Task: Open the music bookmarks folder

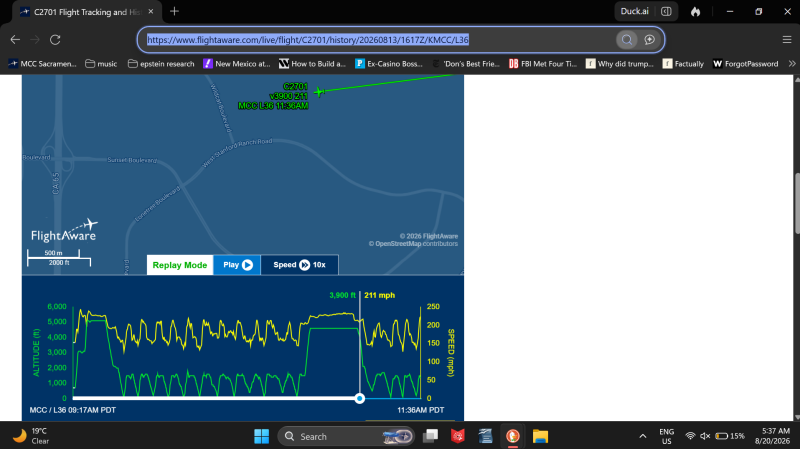Action: coord(101,64)
